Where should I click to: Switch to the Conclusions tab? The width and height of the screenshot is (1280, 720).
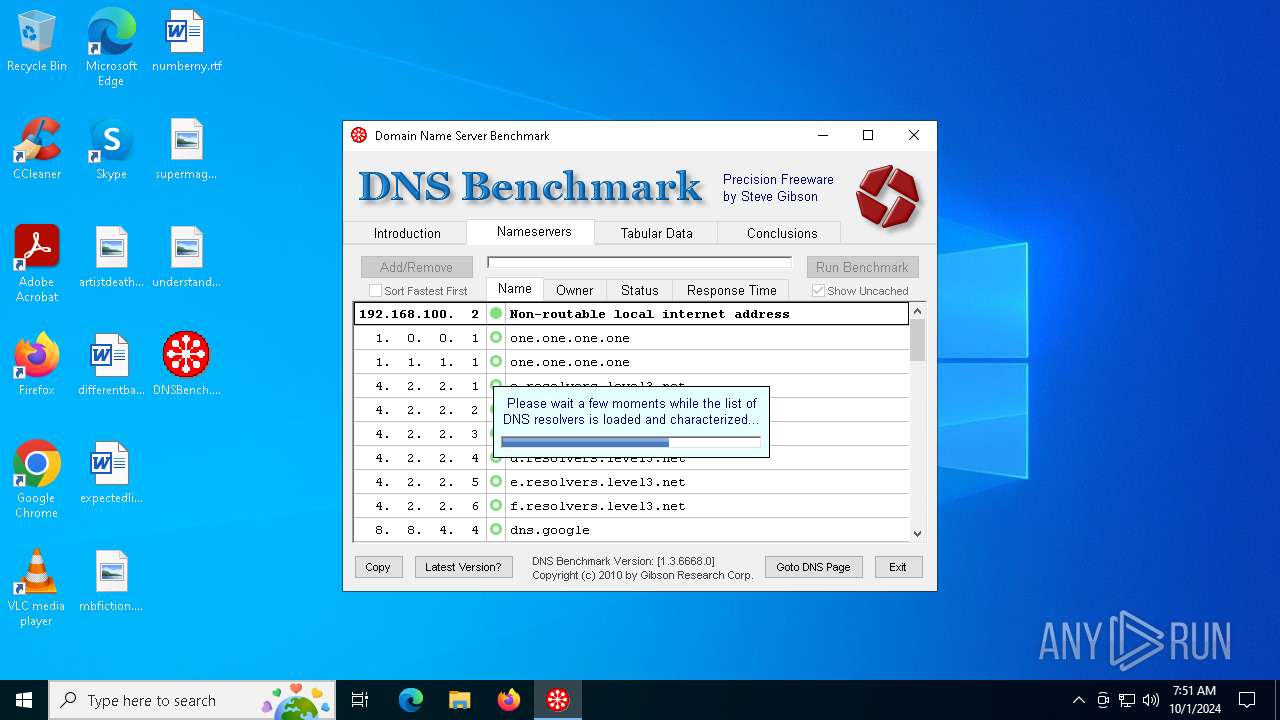click(x=782, y=233)
